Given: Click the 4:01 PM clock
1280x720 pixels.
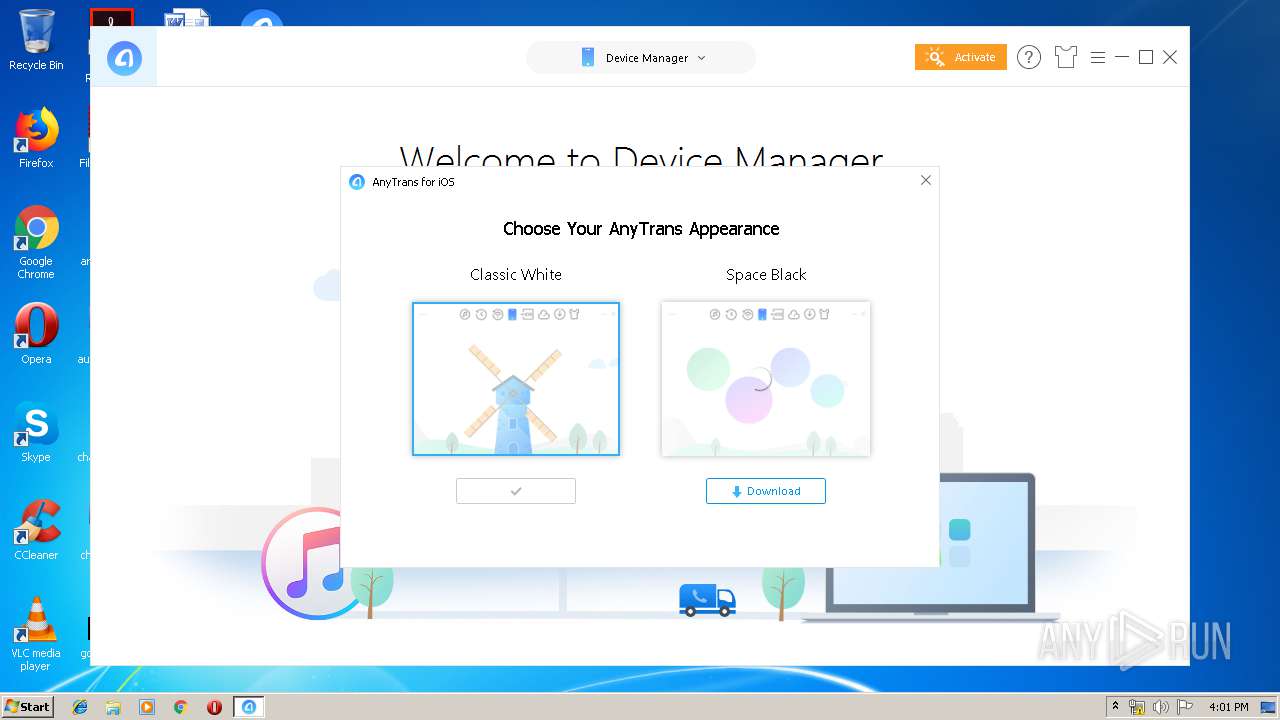Looking at the screenshot, I should point(1229,707).
